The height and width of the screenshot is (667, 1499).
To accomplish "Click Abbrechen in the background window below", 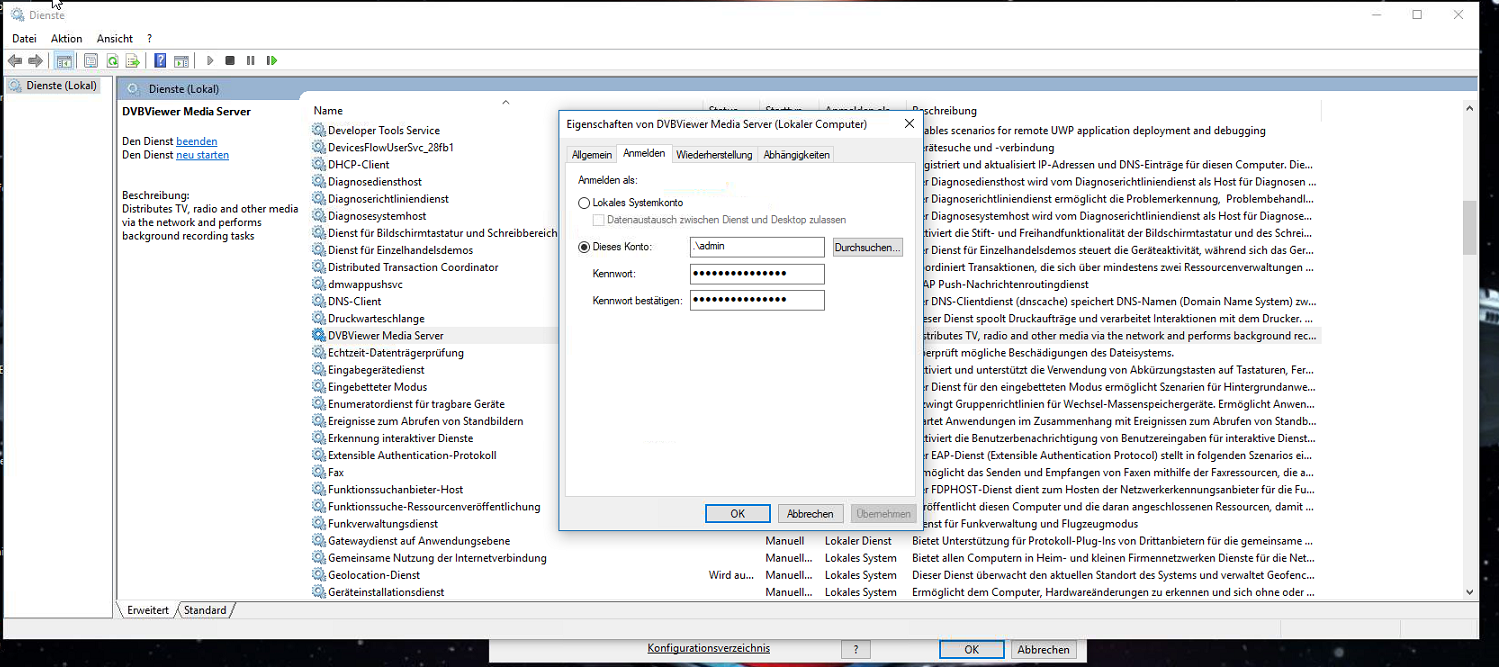I will pyautogui.click(x=1044, y=649).
